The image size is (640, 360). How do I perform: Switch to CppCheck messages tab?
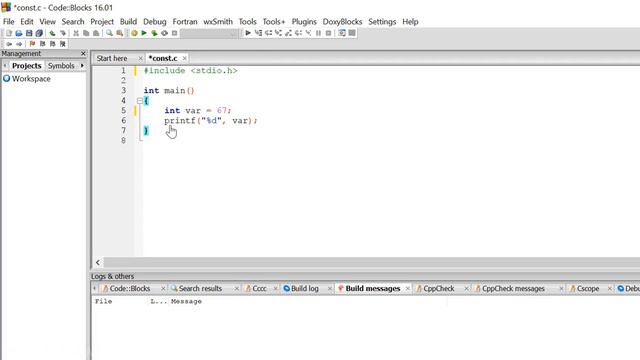[x=513, y=289]
